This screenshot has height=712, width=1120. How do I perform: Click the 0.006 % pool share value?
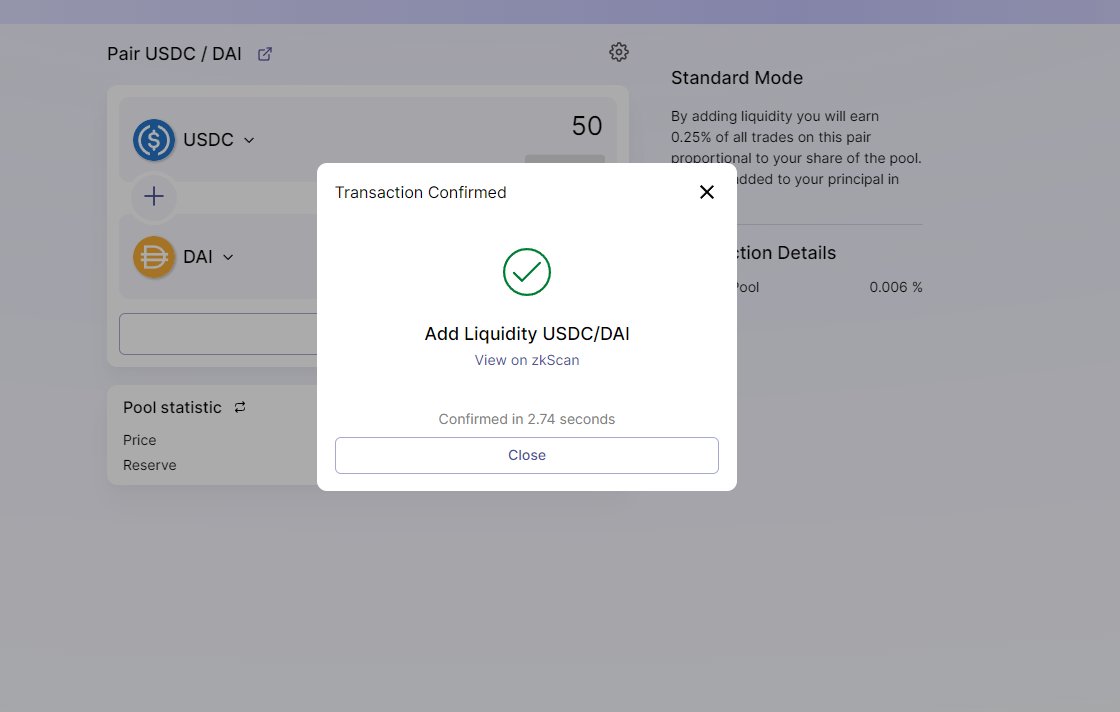point(896,287)
